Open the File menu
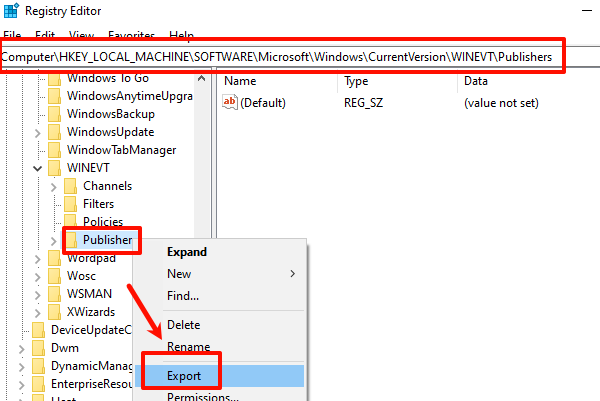600x401 pixels. 12,36
